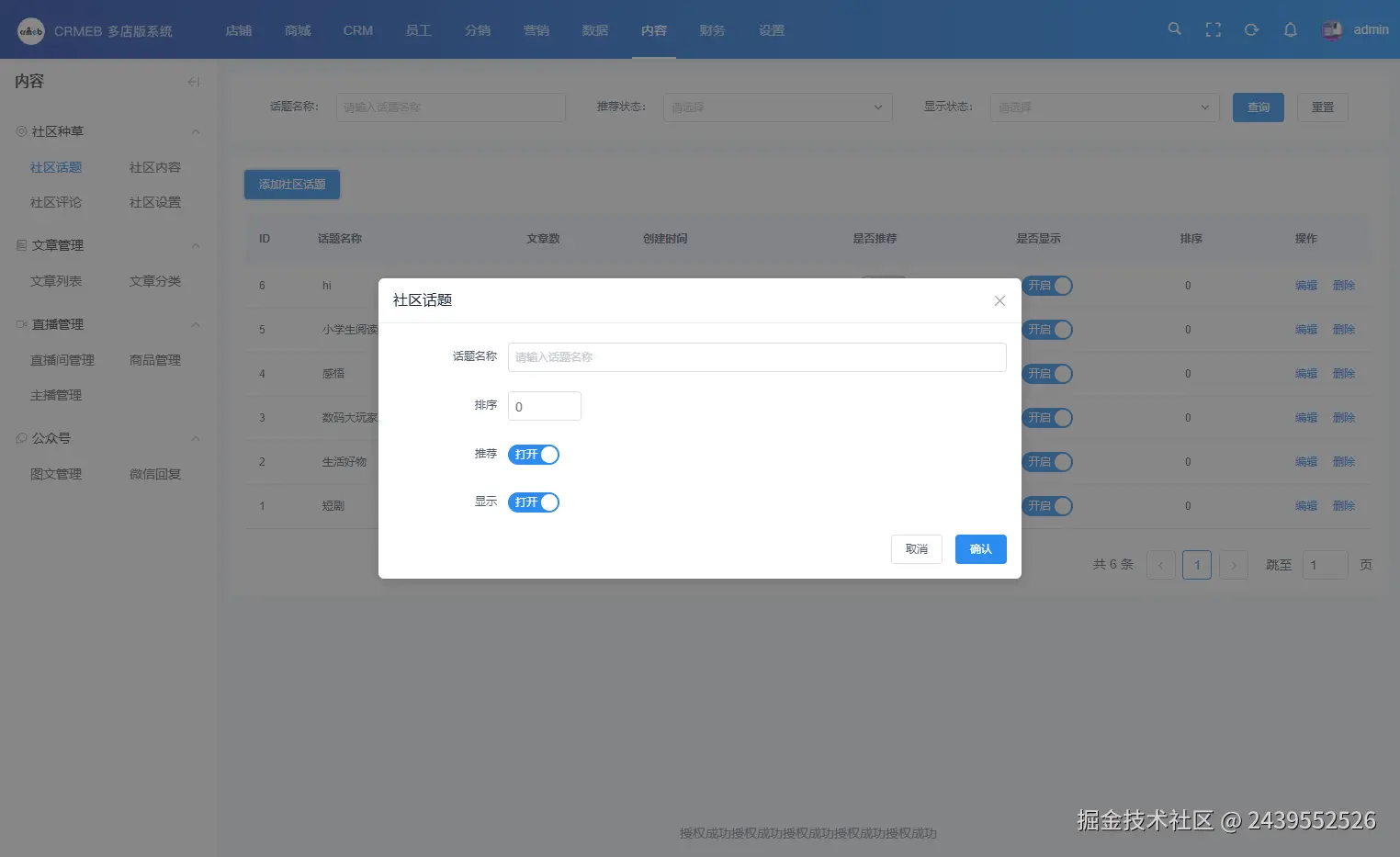This screenshot has height=857, width=1400.
Task: Click the 直播管理 section icon
Action: 21,324
